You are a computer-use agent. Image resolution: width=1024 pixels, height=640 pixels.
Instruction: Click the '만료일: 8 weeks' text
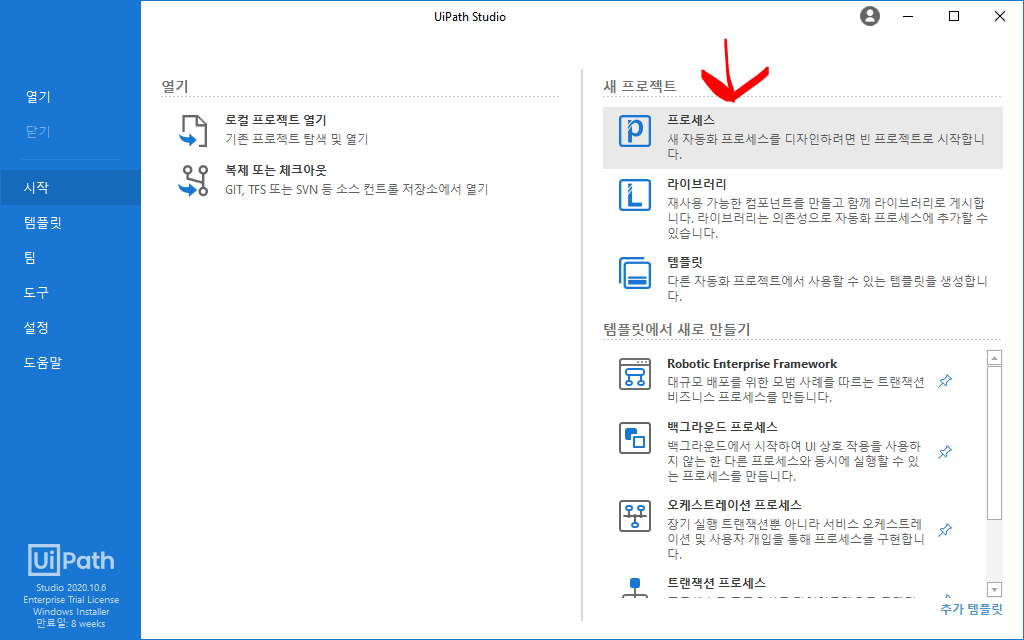point(71,624)
